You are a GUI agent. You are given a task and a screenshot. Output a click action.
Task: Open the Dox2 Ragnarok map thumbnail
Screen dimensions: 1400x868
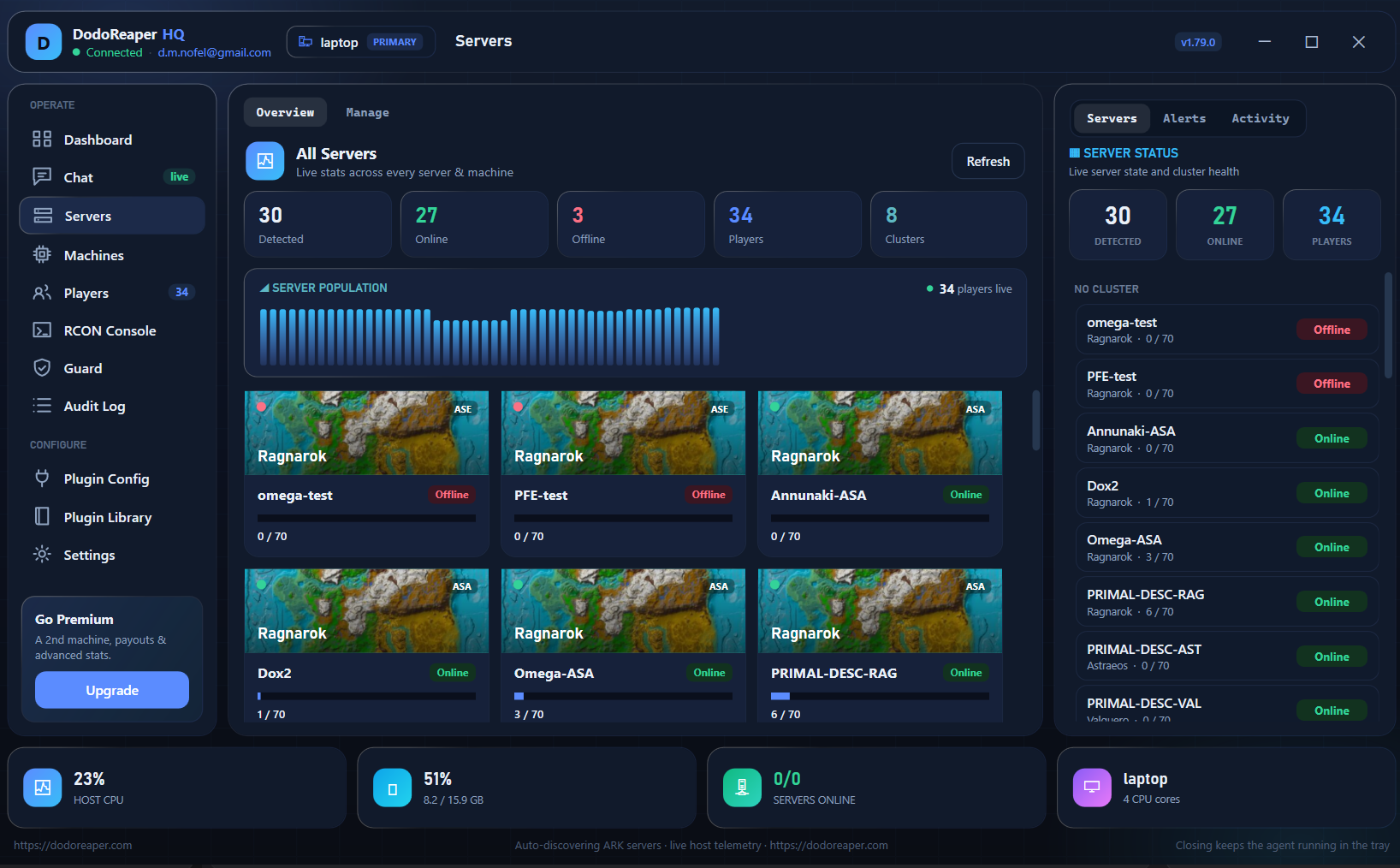[x=366, y=611]
